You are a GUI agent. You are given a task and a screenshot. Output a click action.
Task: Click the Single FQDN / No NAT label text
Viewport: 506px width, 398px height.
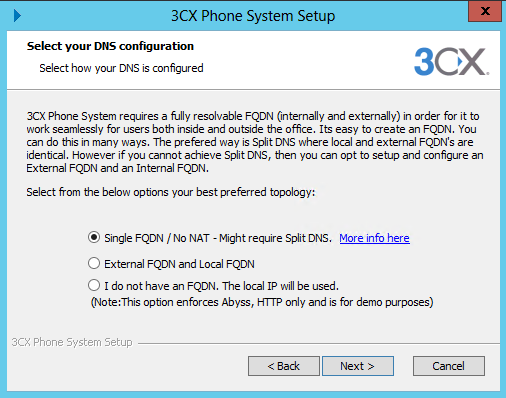[x=218, y=238]
